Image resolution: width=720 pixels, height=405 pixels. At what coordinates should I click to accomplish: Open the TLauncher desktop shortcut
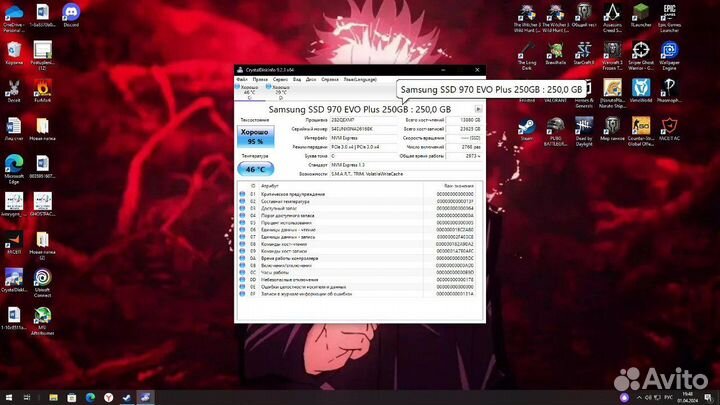(x=641, y=15)
